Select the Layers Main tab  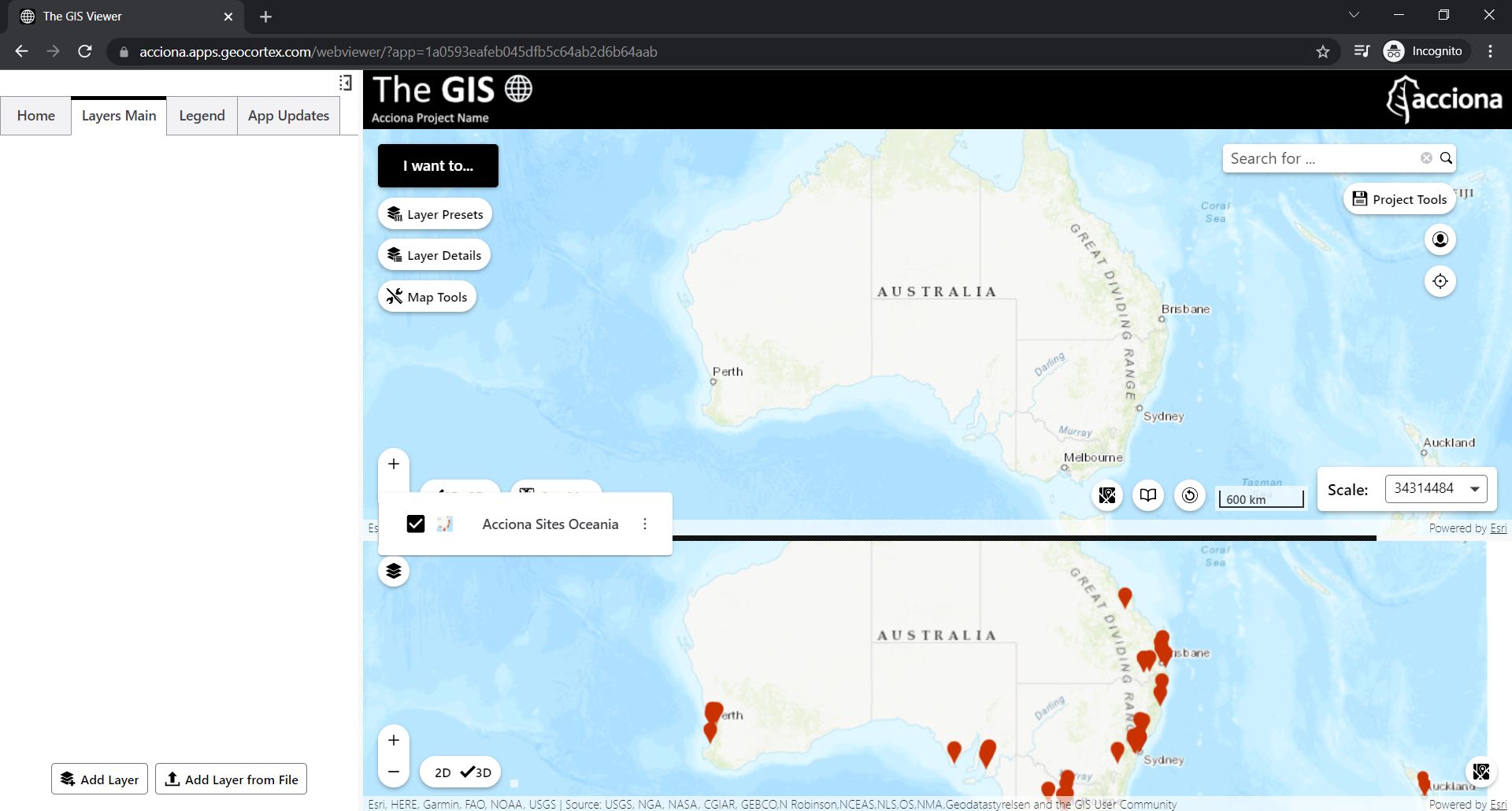pyautogui.click(x=119, y=116)
